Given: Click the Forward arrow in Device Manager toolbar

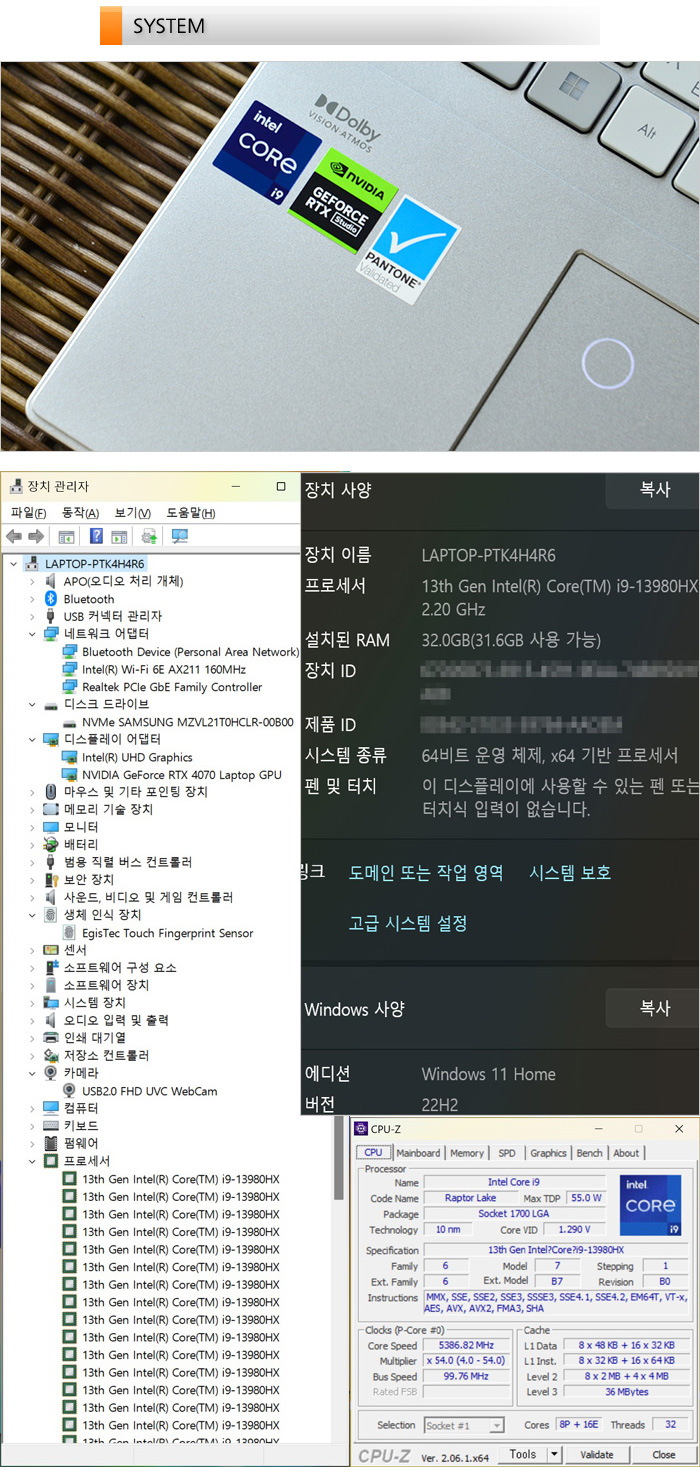Looking at the screenshot, I should pyautogui.click(x=36, y=536).
